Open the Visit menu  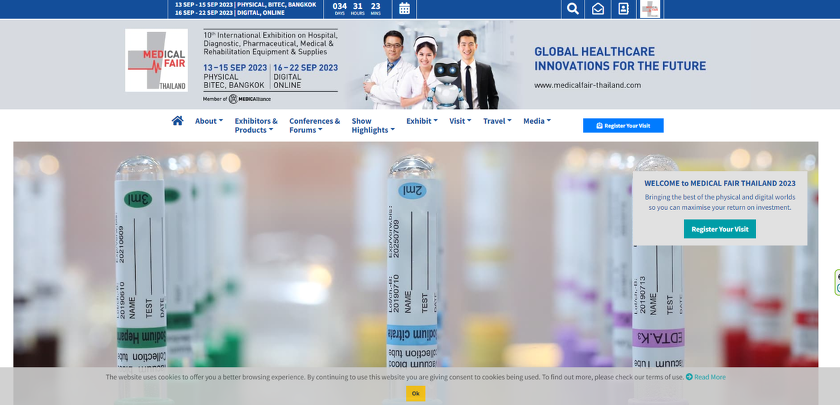coord(460,121)
